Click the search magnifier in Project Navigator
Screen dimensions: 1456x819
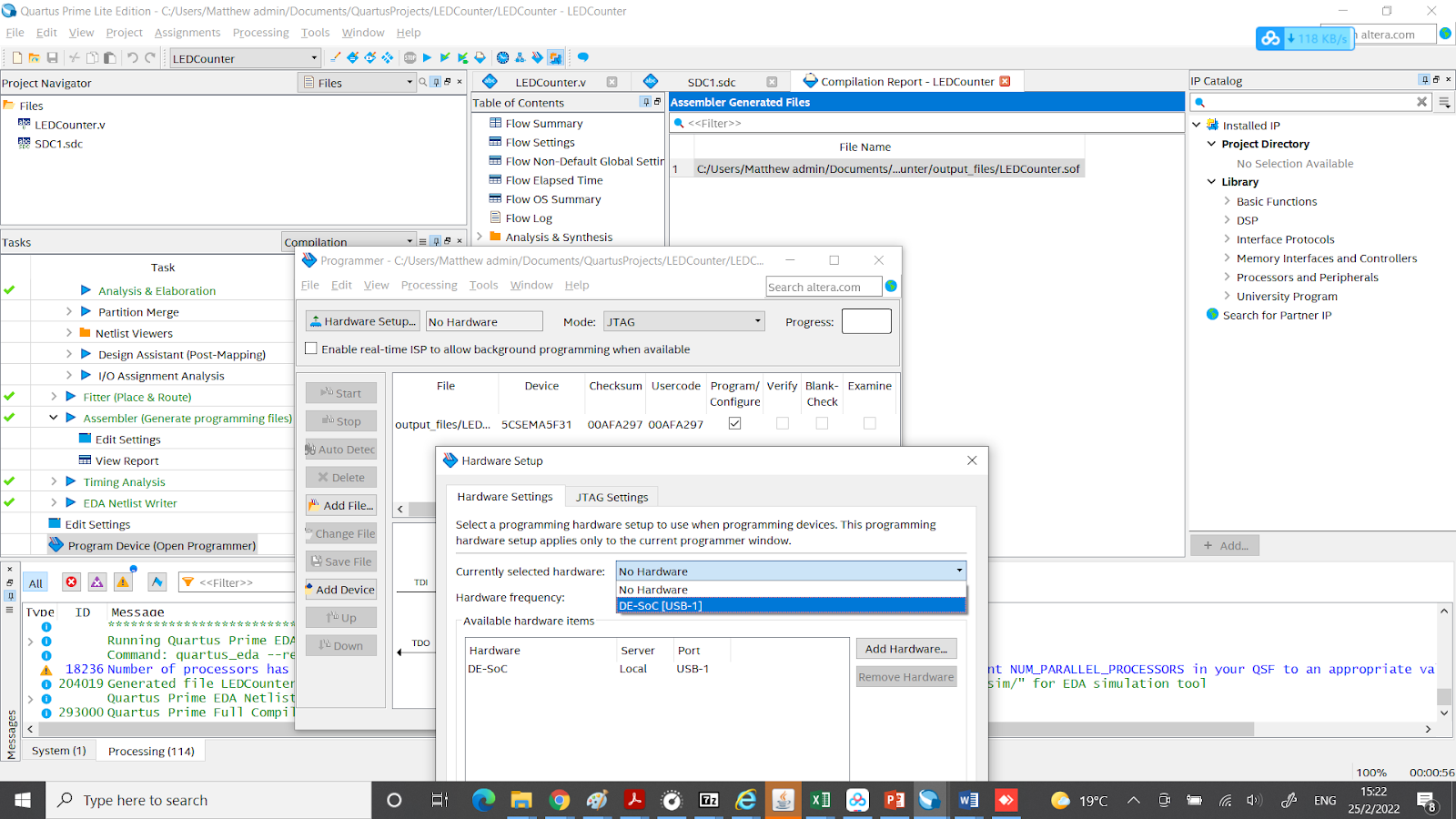pyautogui.click(x=422, y=82)
